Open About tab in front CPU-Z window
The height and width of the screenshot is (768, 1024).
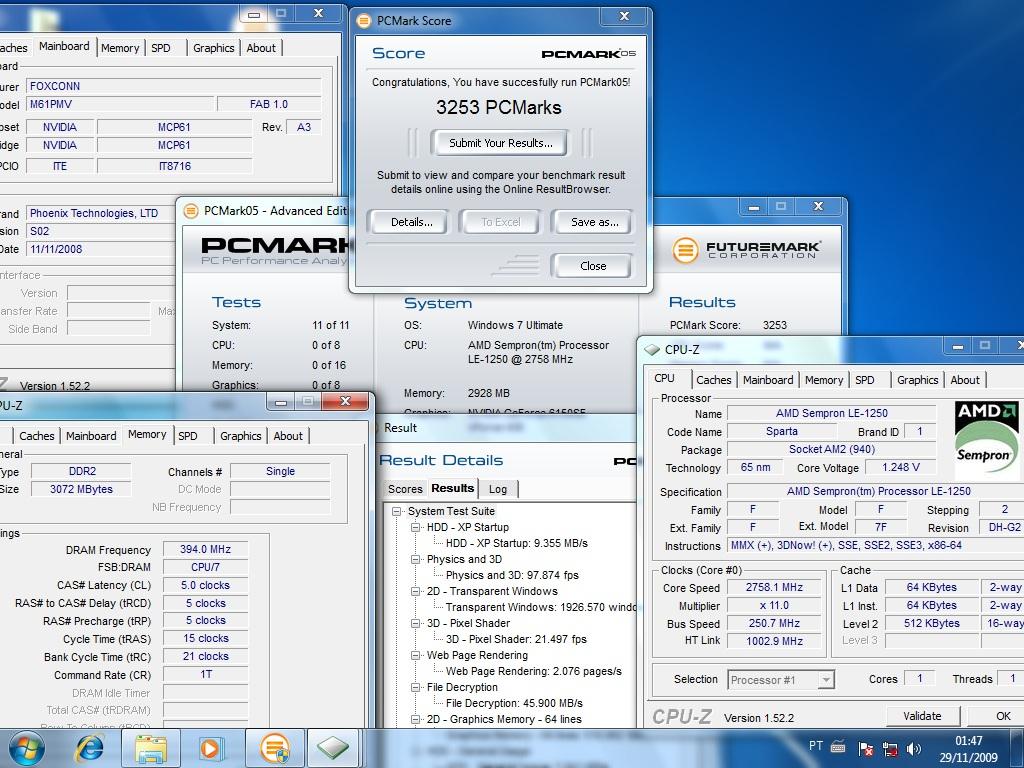click(x=965, y=380)
